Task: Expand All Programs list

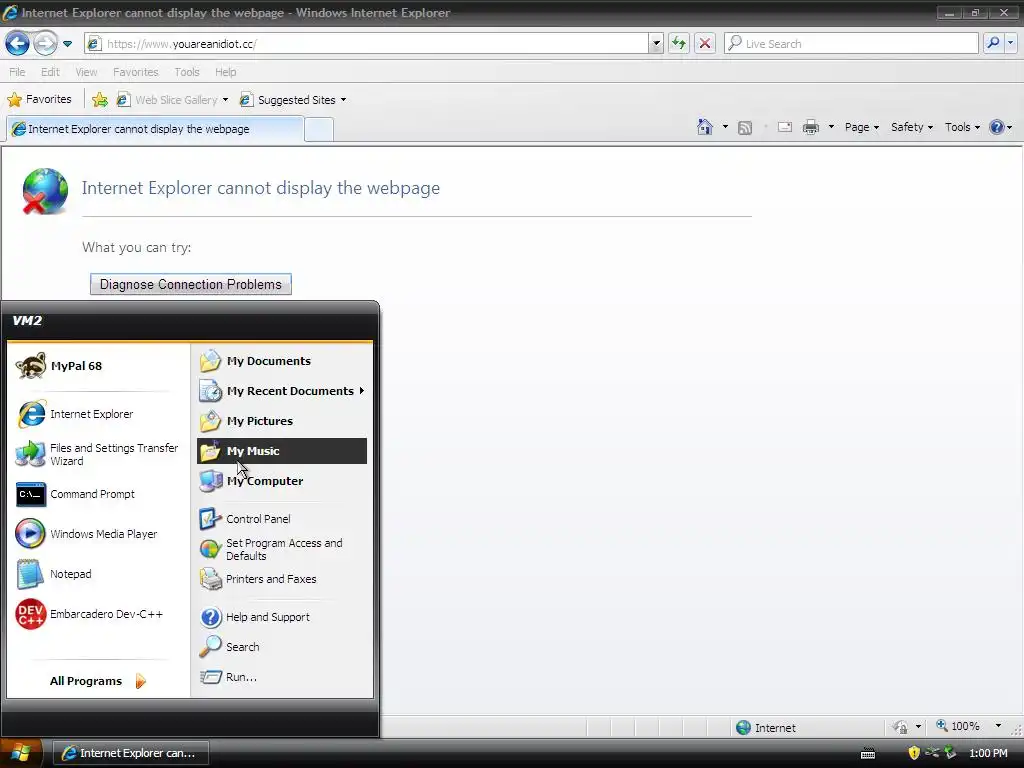Action: pos(98,681)
